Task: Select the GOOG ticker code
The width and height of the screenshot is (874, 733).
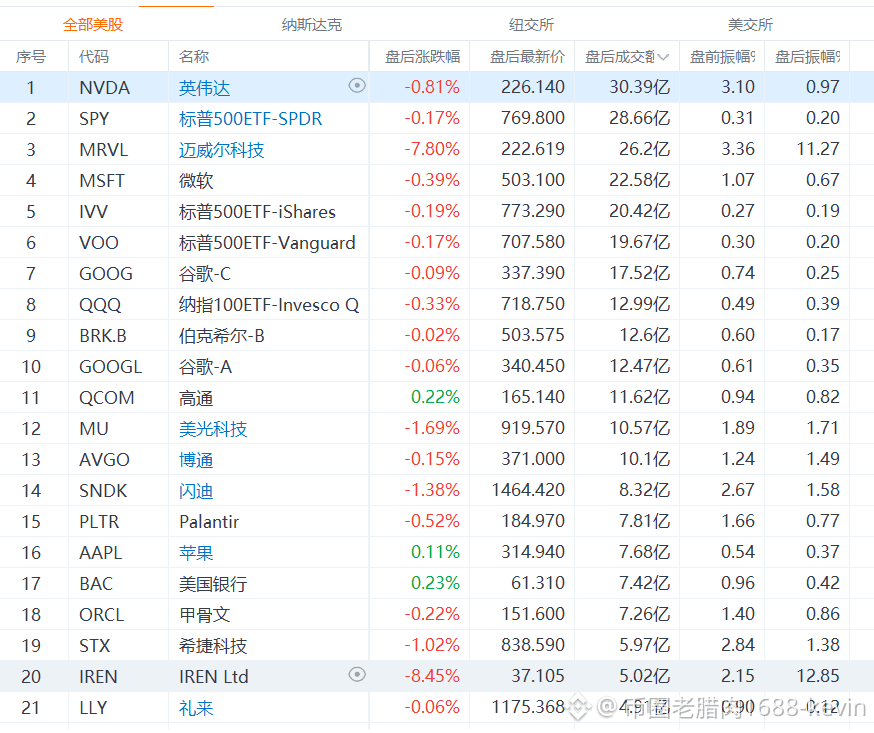Action: [106, 274]
